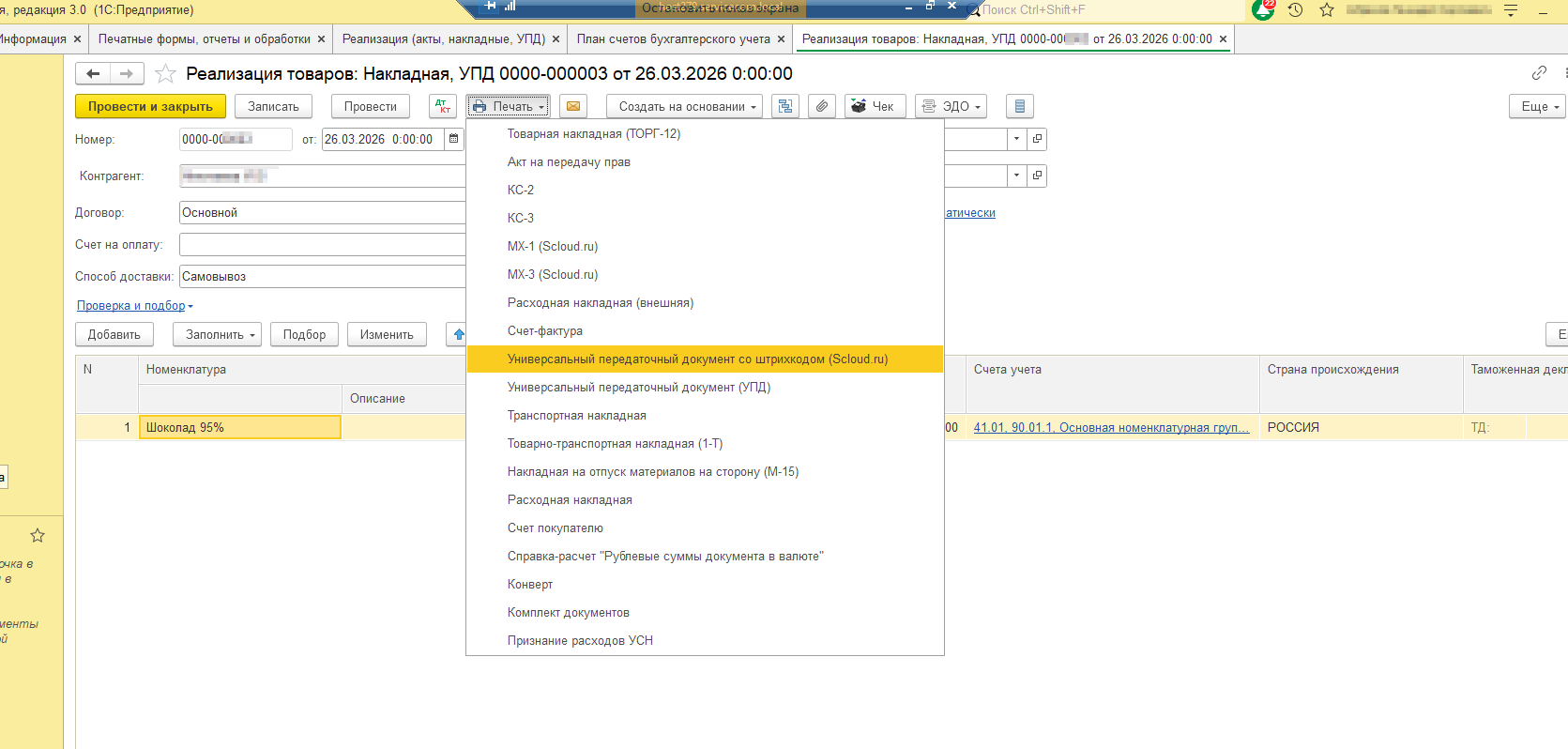Open the report list icon next to ЭДО
The width and height of the screenshot is (1568, 749).
point(1020,106)
